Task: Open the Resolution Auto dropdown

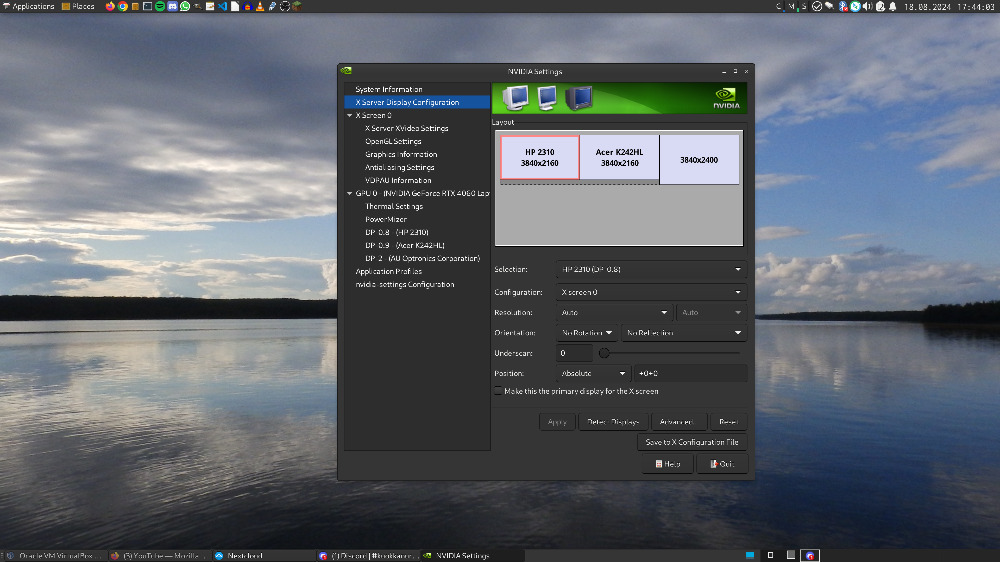Action: point(614,313)
